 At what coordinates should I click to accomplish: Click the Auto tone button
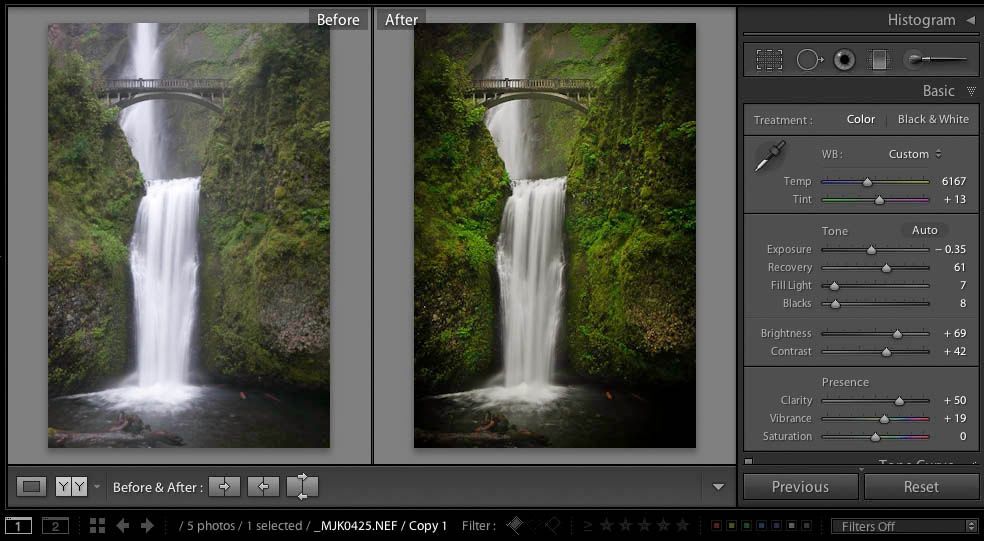click(924, 230)
